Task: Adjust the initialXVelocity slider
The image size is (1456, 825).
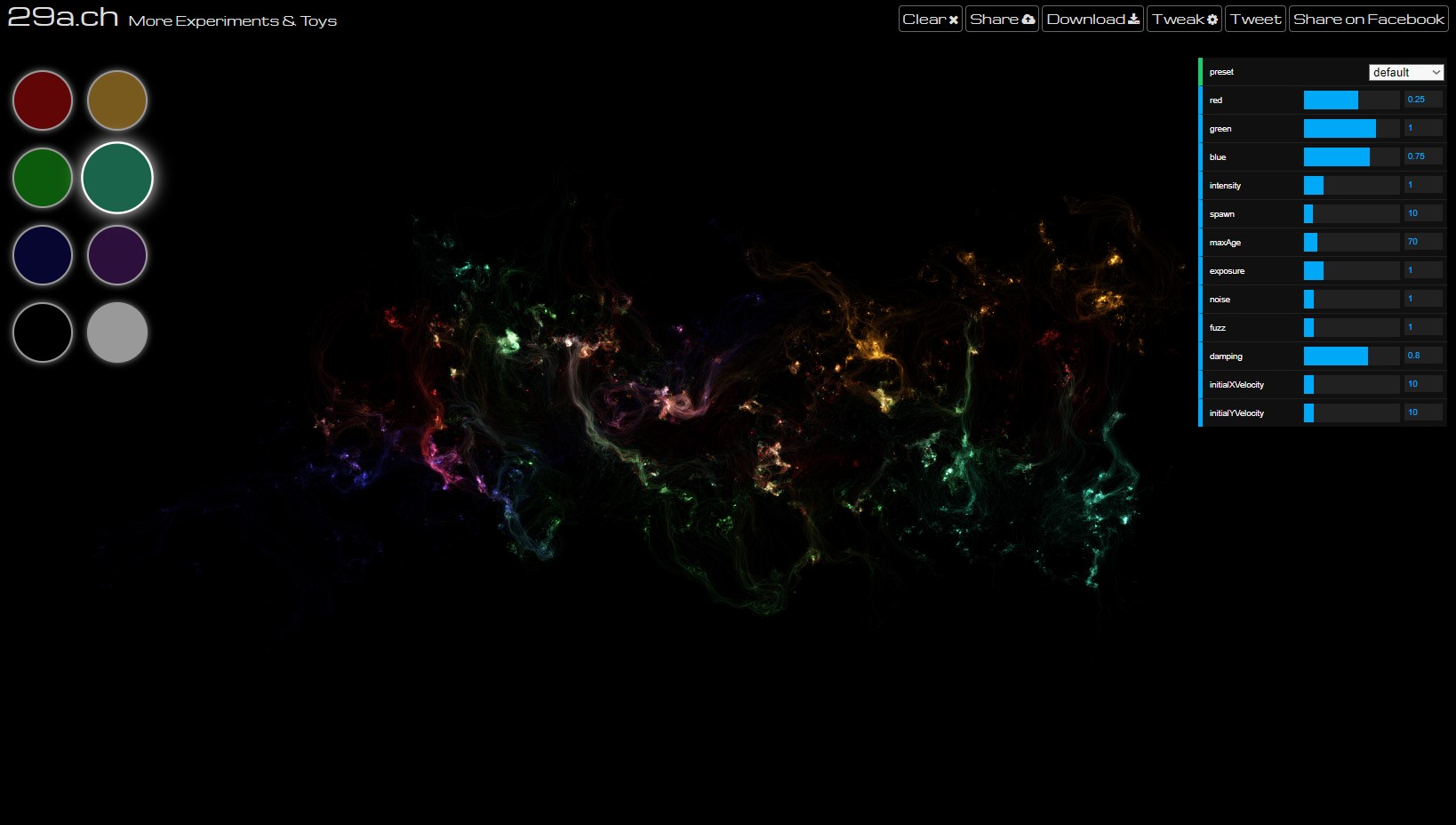Action: (1352, 385)
